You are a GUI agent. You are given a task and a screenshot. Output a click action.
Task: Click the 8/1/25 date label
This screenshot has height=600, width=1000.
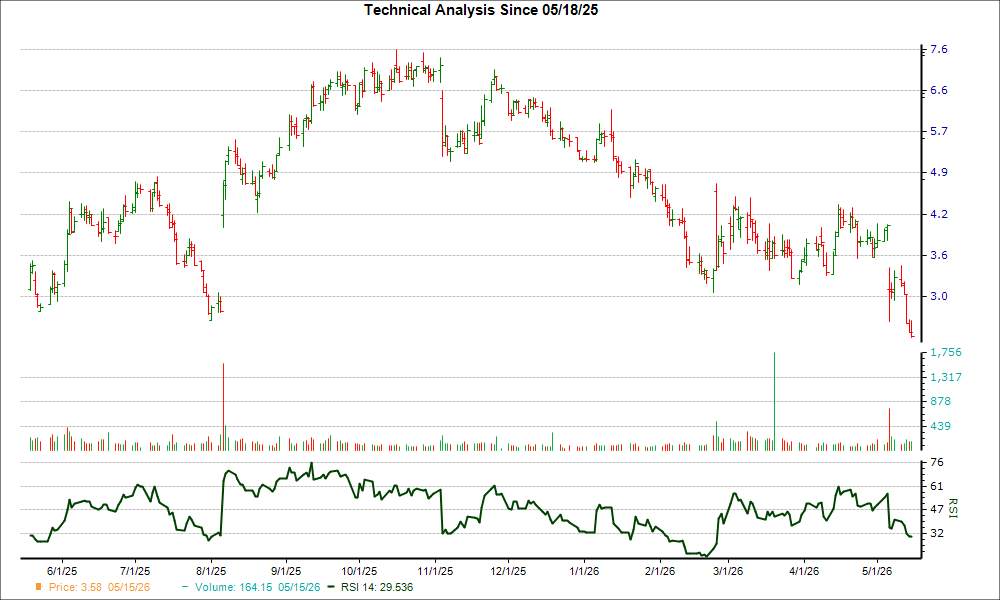tap(210, 571)
